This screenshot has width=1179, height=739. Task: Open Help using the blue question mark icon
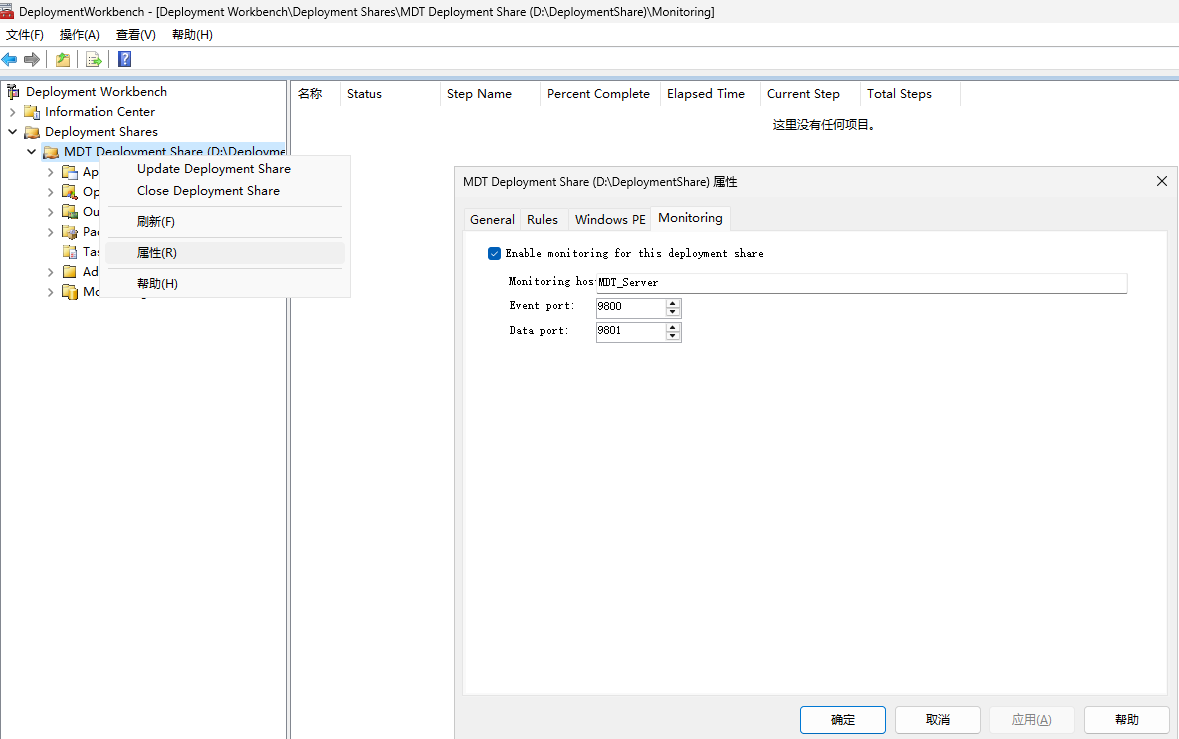tap(123, 59)
